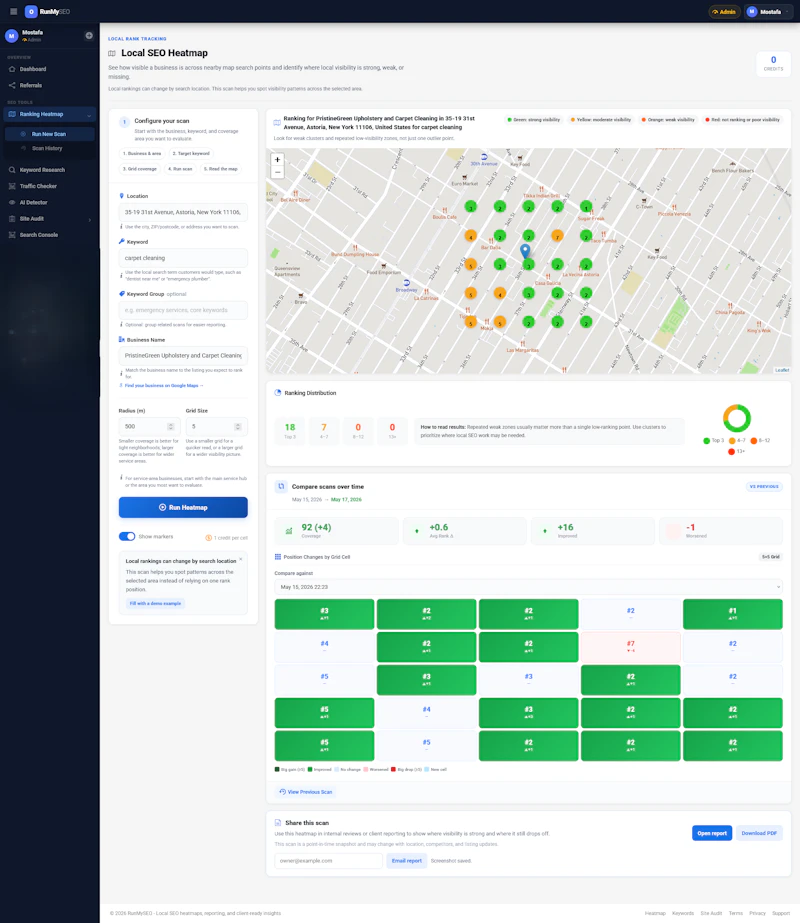
Task: Adjust the Radius stepper arrows
Action: point(171,427)
